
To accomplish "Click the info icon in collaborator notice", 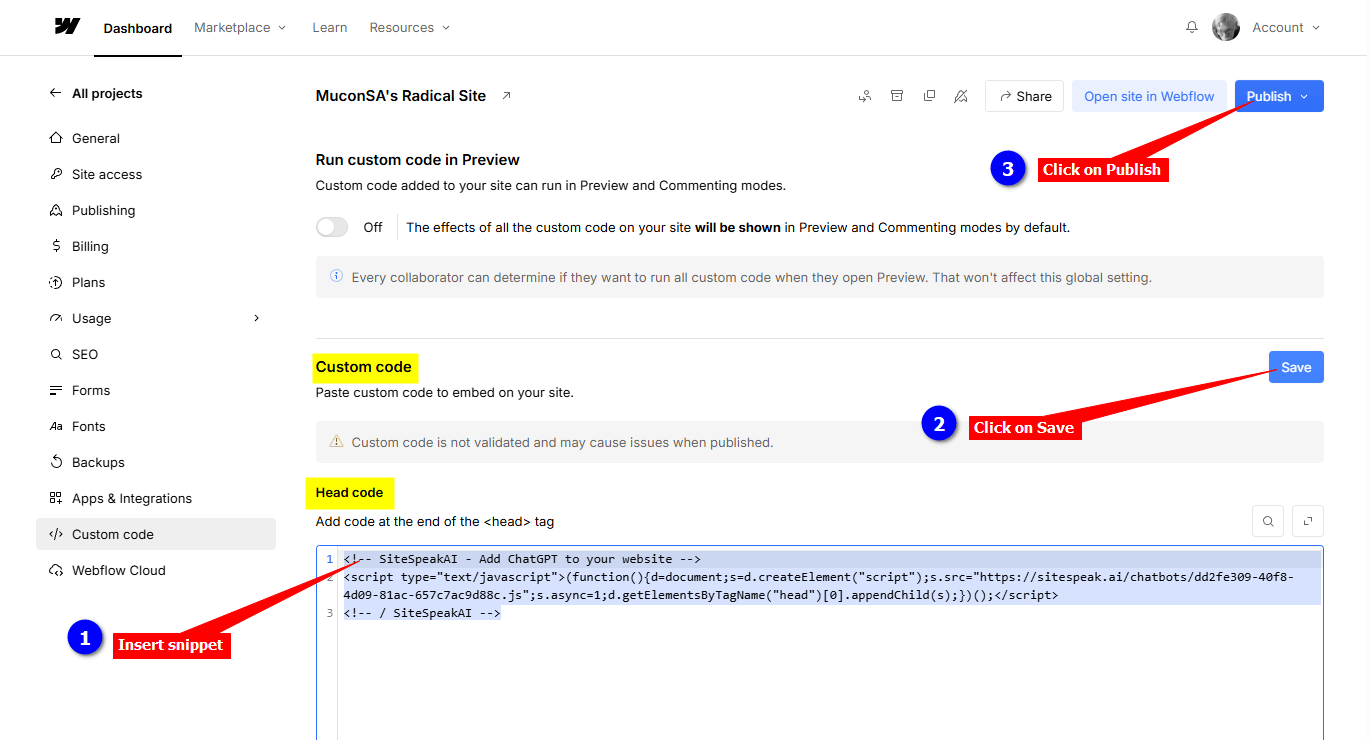I will (x=336, y=276).
